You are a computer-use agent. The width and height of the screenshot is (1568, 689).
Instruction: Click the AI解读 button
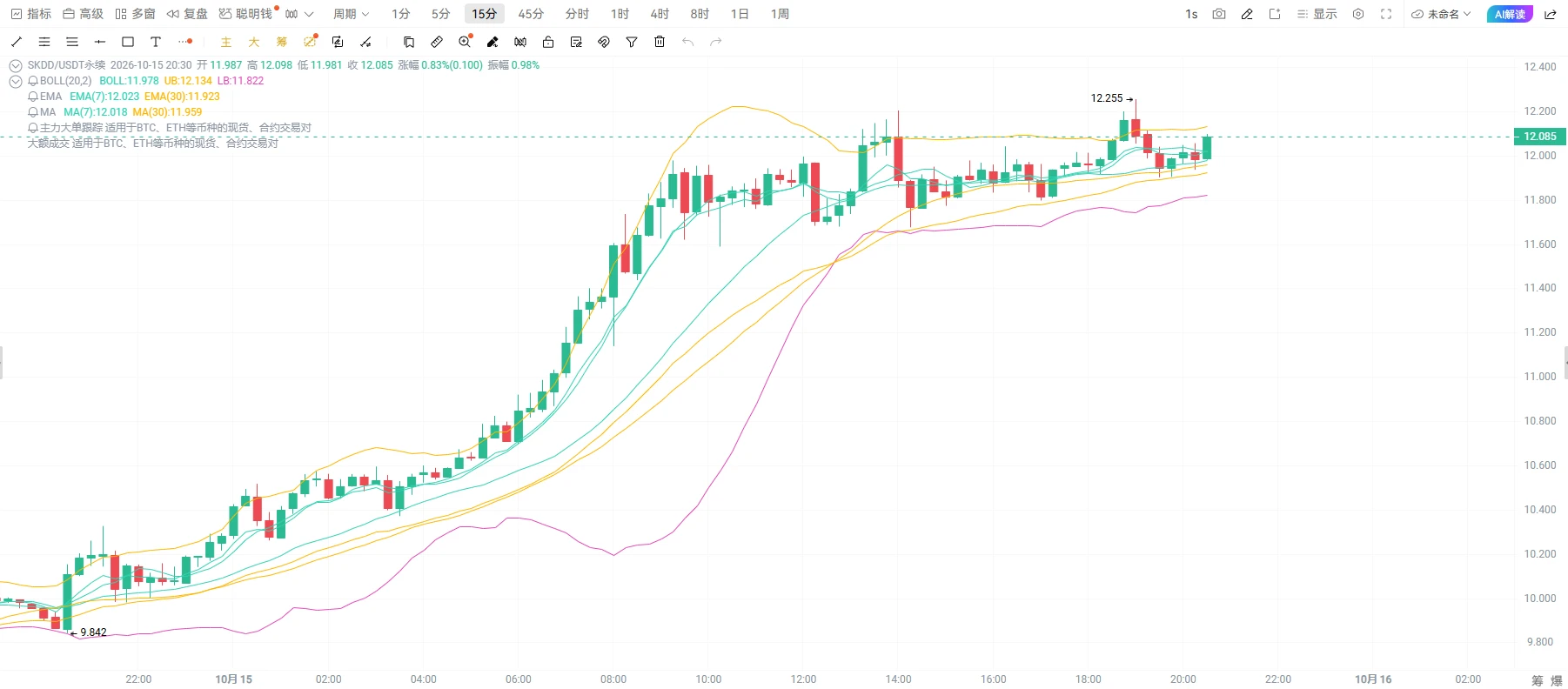(x=1510, y=14)
